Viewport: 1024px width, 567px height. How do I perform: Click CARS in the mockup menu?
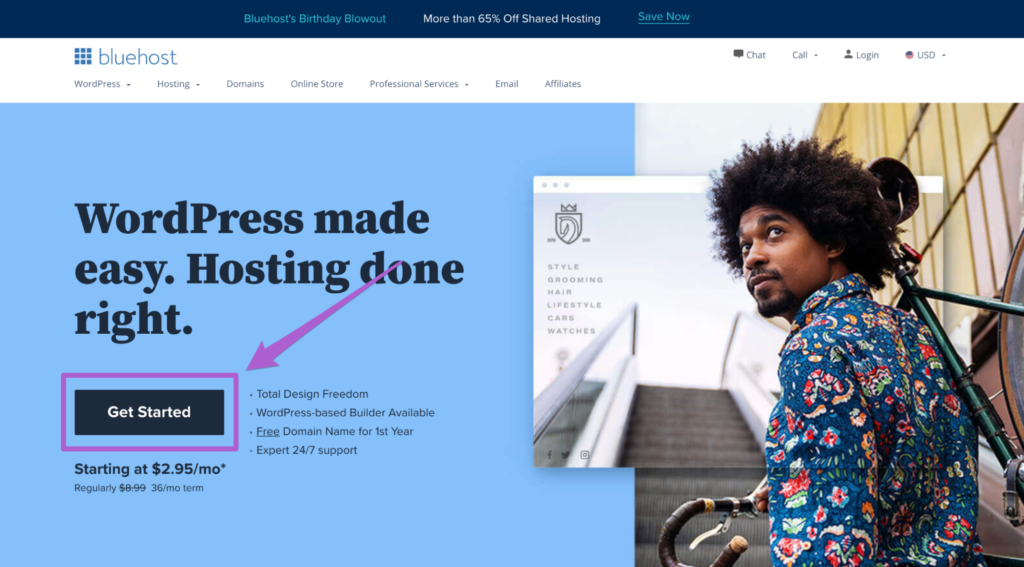[561, 318]
